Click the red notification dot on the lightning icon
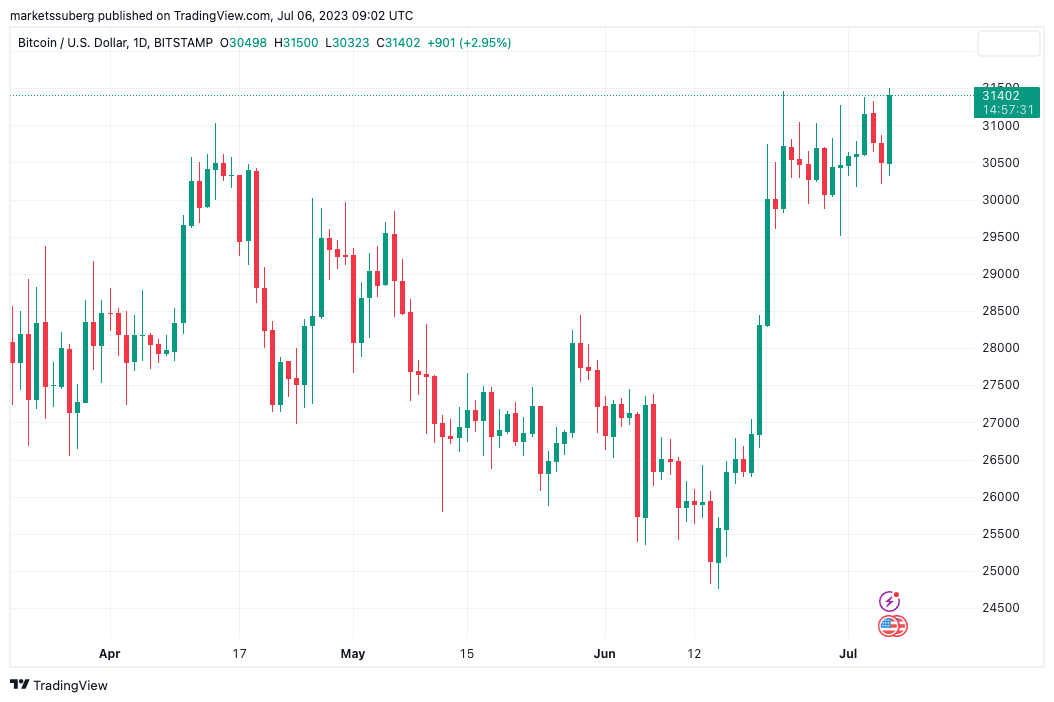This screenshot has width=1054, height=702. point(897,592)
